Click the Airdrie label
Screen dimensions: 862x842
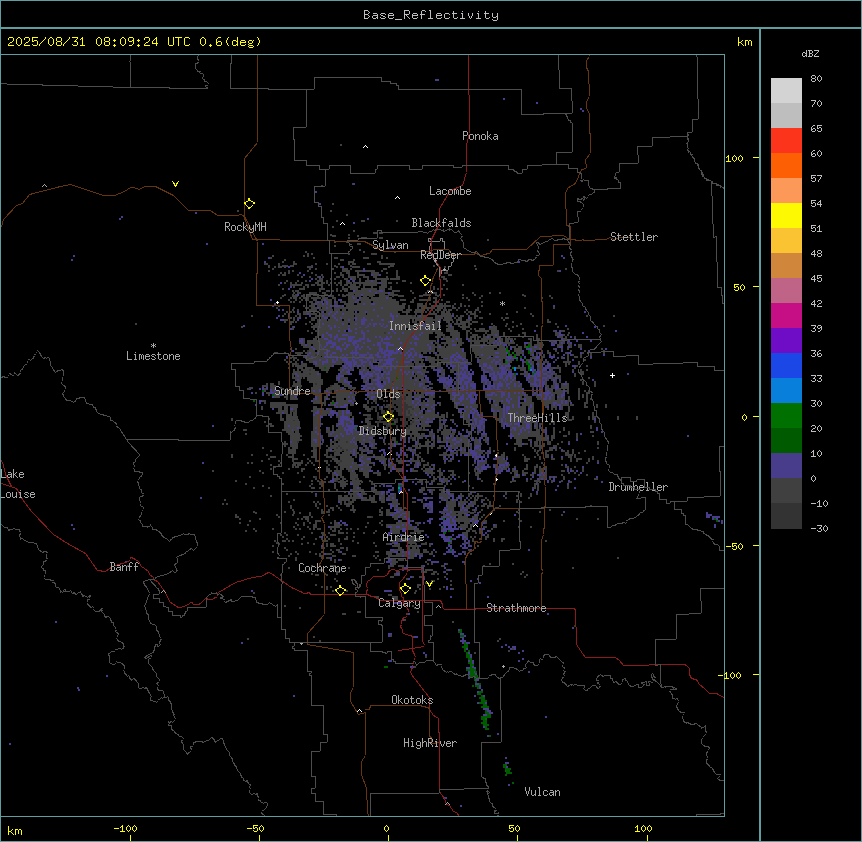(x=404, y=537)
